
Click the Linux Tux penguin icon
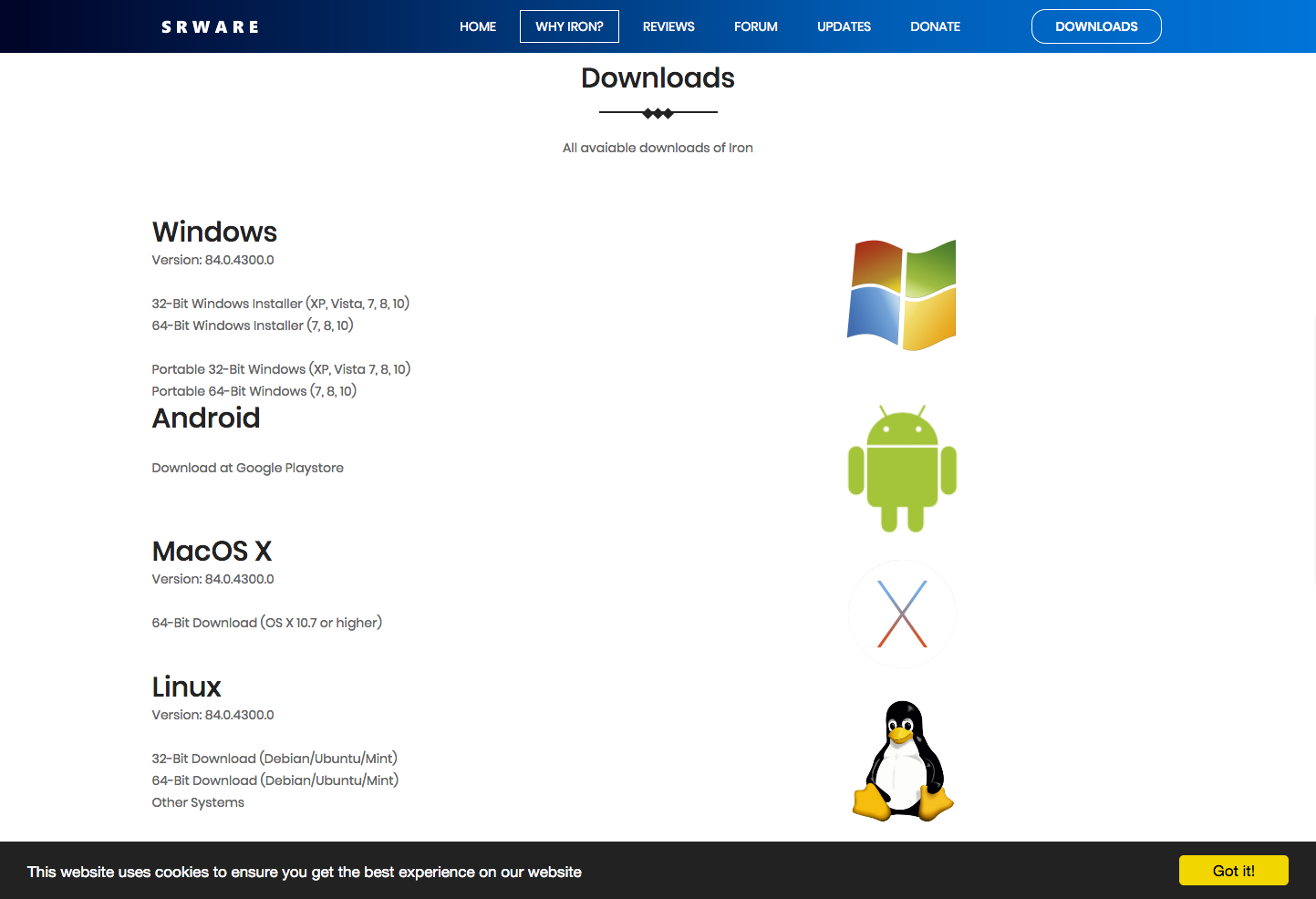[902, 760]
